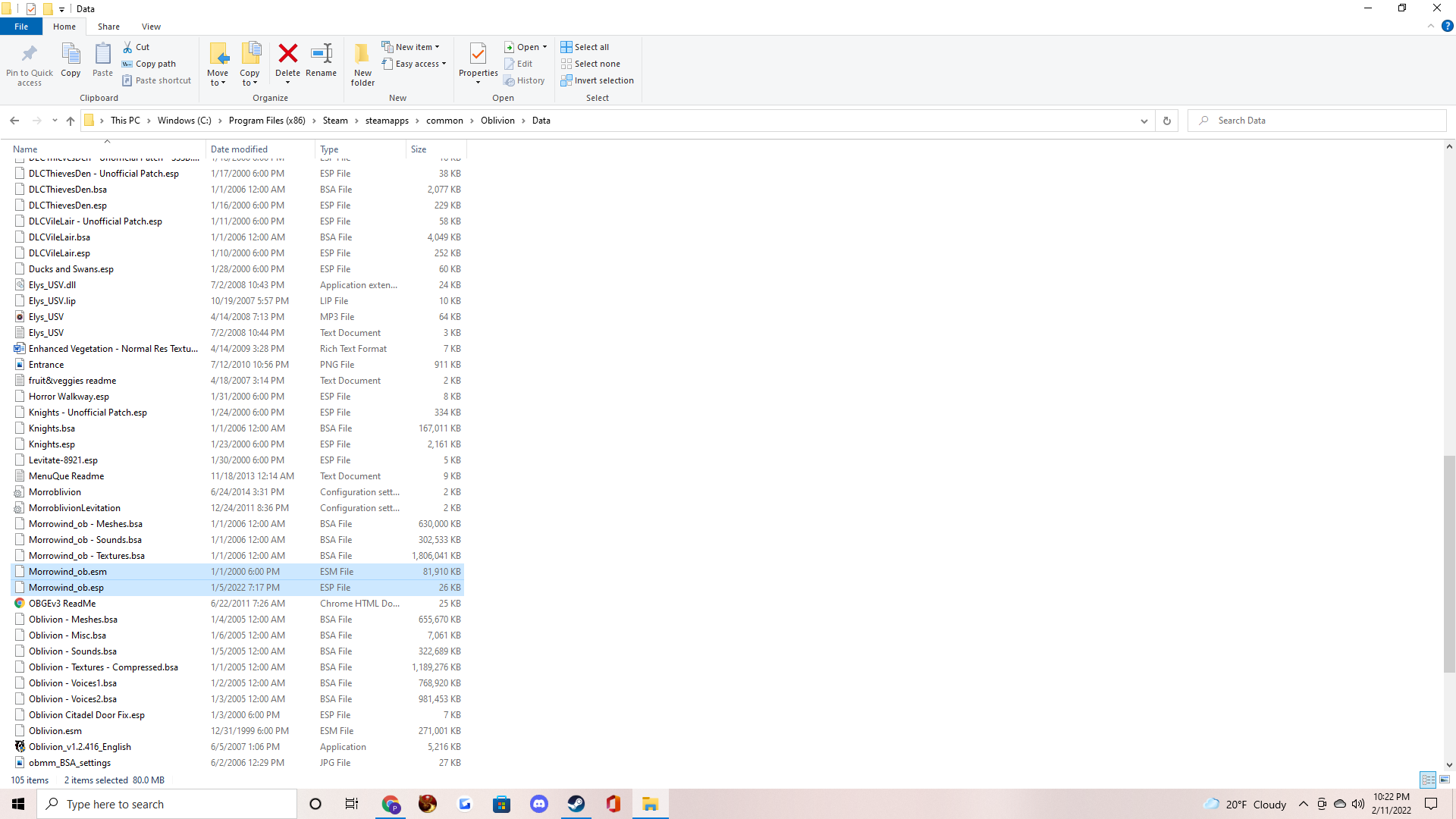Open the File menu
The width and height of the screenshot is (1456, 819).
click(21, 27)
